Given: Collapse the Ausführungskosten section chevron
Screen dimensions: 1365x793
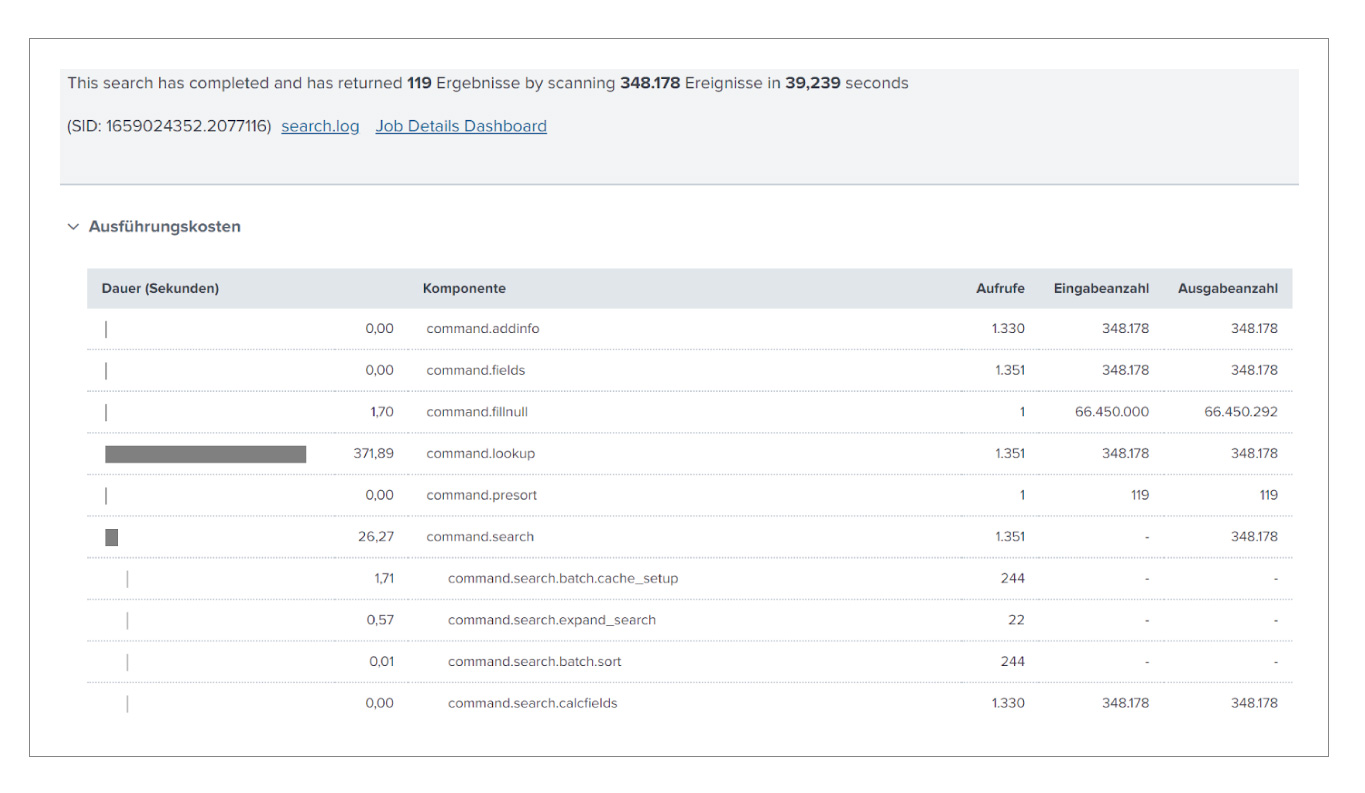Looking at the screenshot, I should point(73,227).
